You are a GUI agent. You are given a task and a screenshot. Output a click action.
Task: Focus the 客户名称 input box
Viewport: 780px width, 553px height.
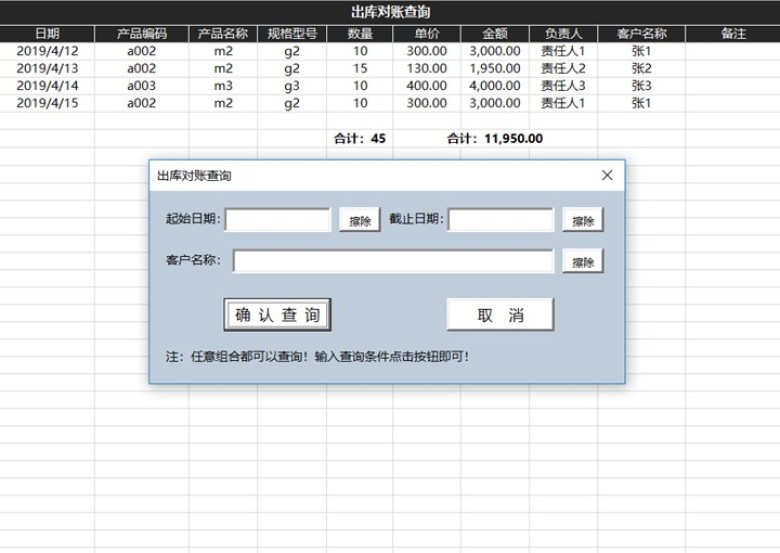pyautogui.click(x=393, y=261)
